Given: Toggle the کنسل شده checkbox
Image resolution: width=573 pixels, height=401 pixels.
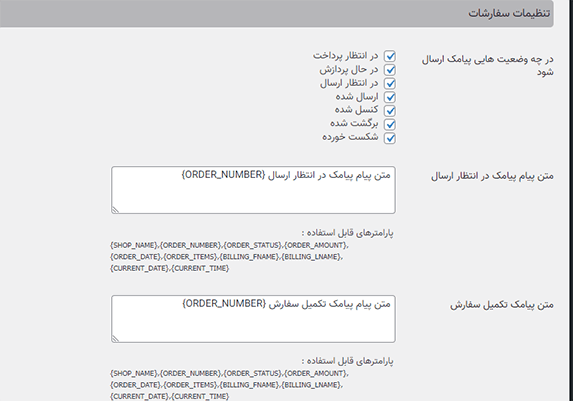Looking at the screenshot, I should point(390,111).
